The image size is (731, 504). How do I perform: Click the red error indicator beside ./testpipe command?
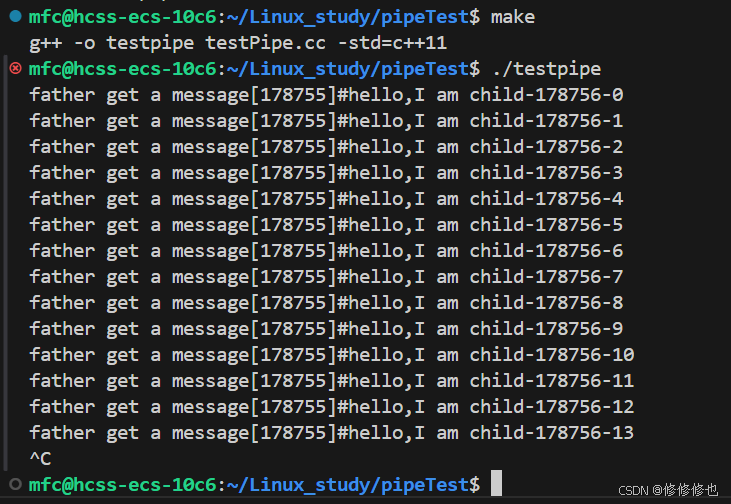click(x=15, y=69)
